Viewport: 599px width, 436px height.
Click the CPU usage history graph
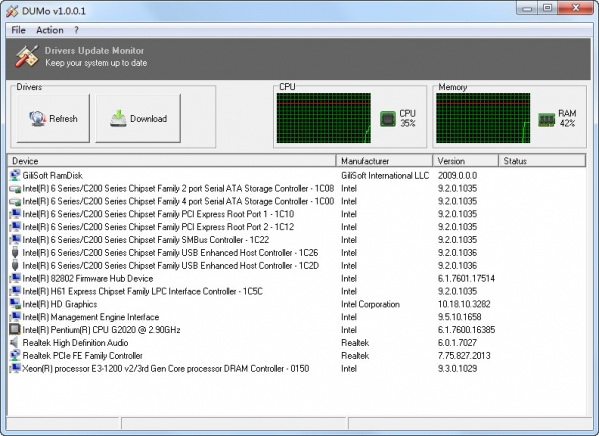pyautogui.click(x=324, y=118)
